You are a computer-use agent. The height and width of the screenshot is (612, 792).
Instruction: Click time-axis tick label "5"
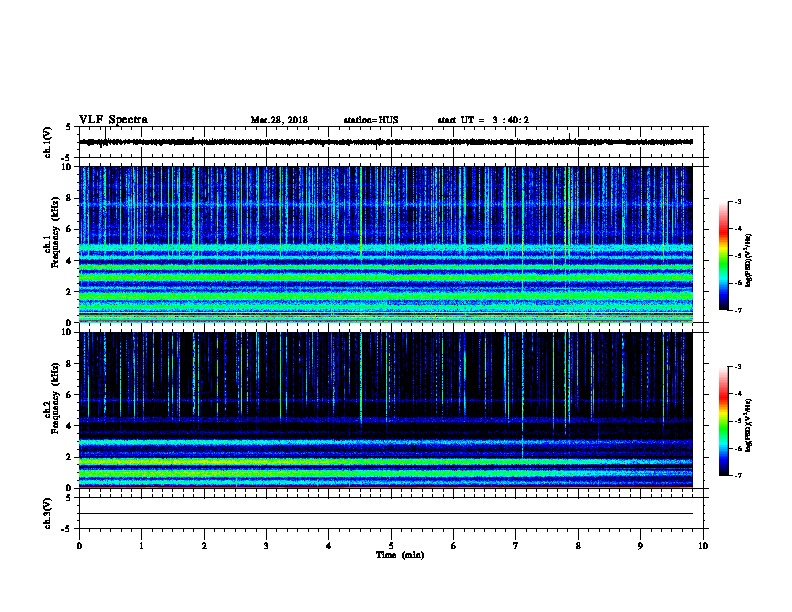pyautogui.click(x=391, y=546)
